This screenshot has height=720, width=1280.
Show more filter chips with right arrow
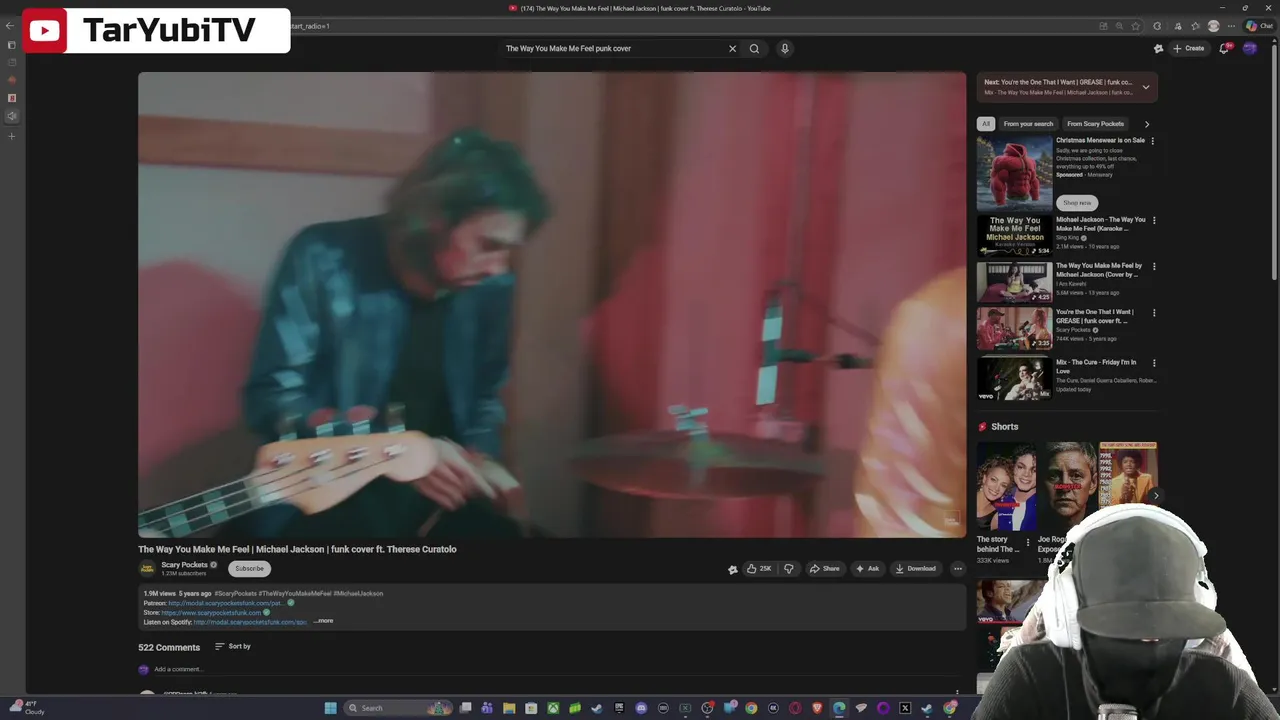(1147, 124)
